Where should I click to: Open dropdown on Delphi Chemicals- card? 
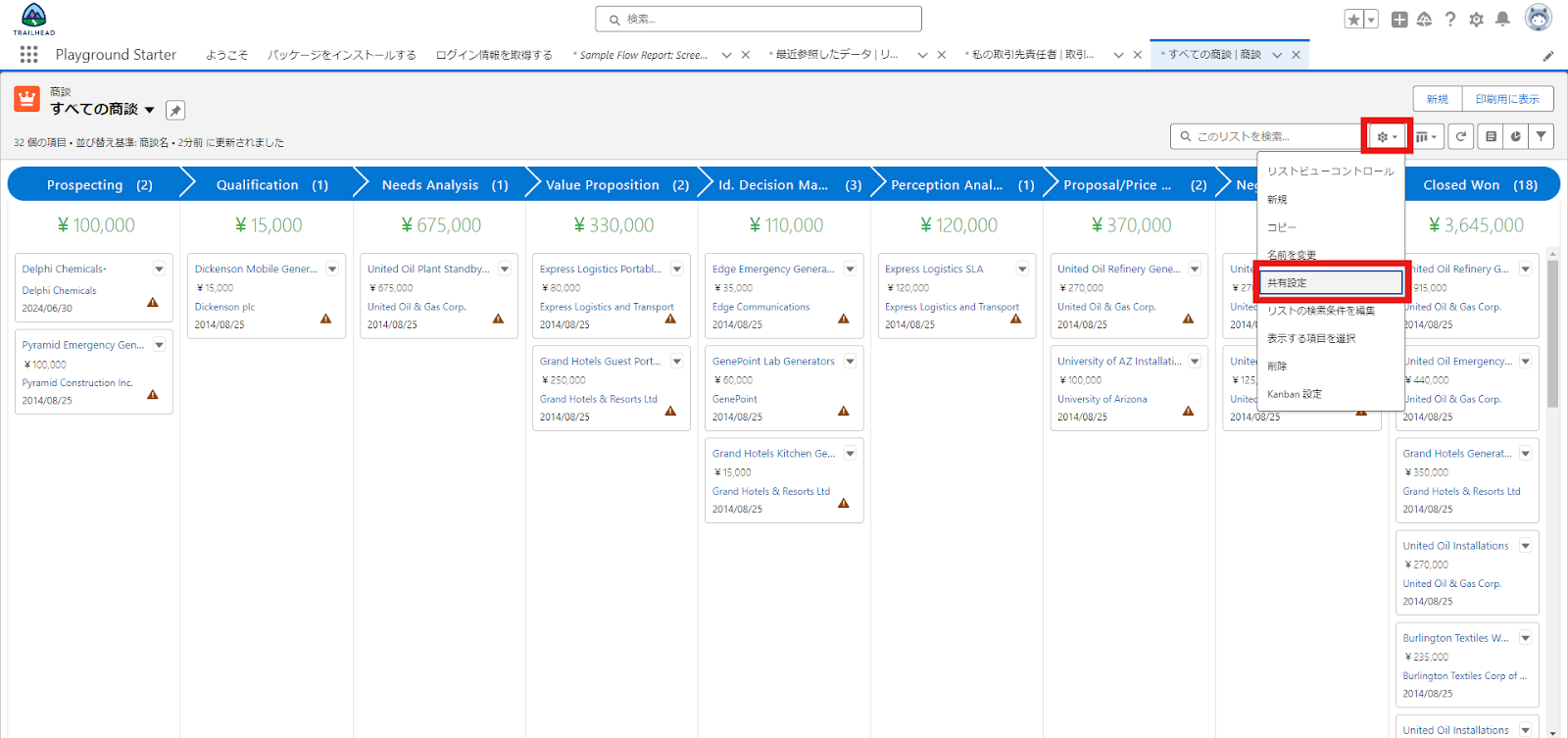pyautogui.click(x=159, y=269)
